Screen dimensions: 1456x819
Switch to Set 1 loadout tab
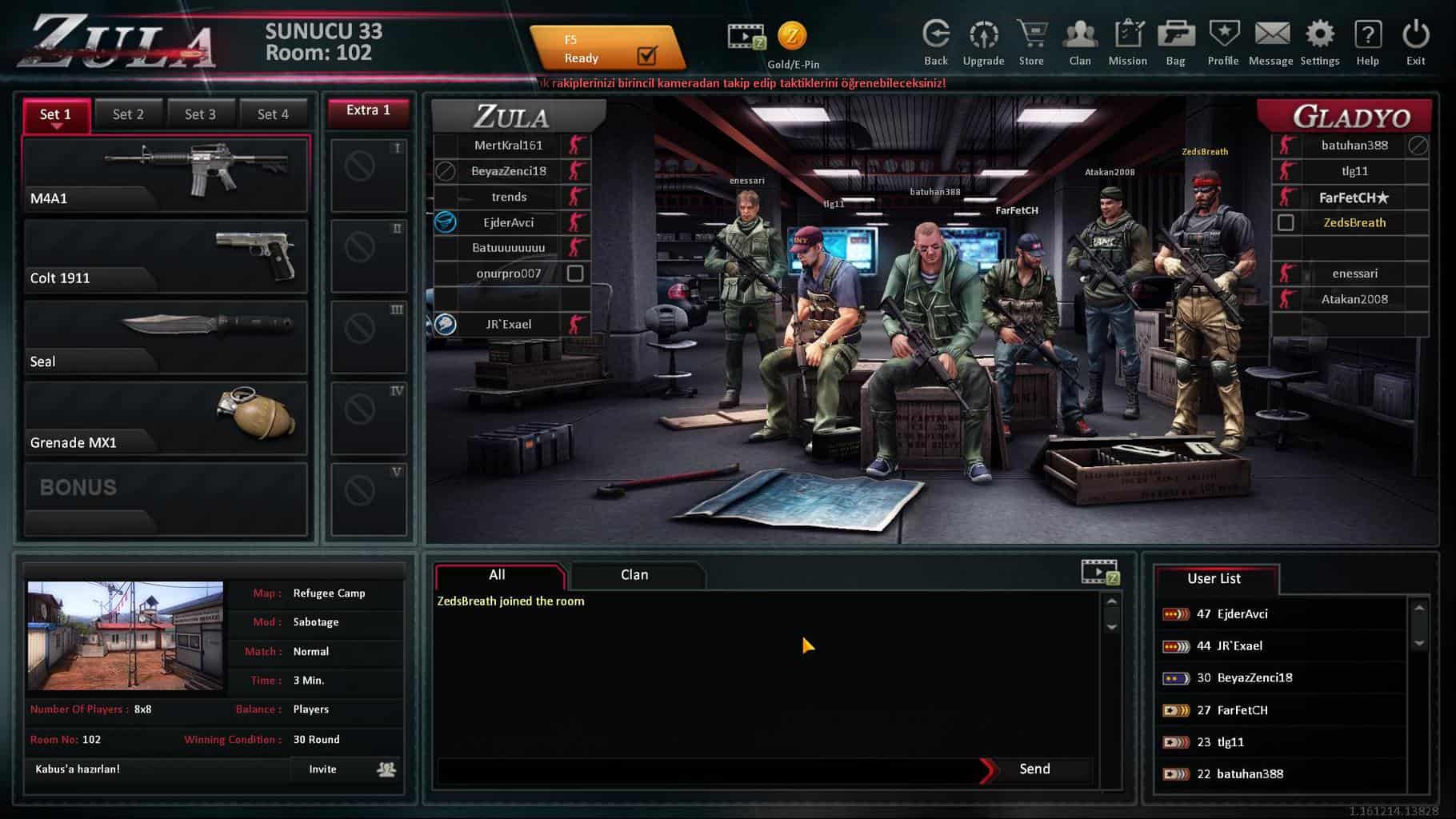pos(56,114)
